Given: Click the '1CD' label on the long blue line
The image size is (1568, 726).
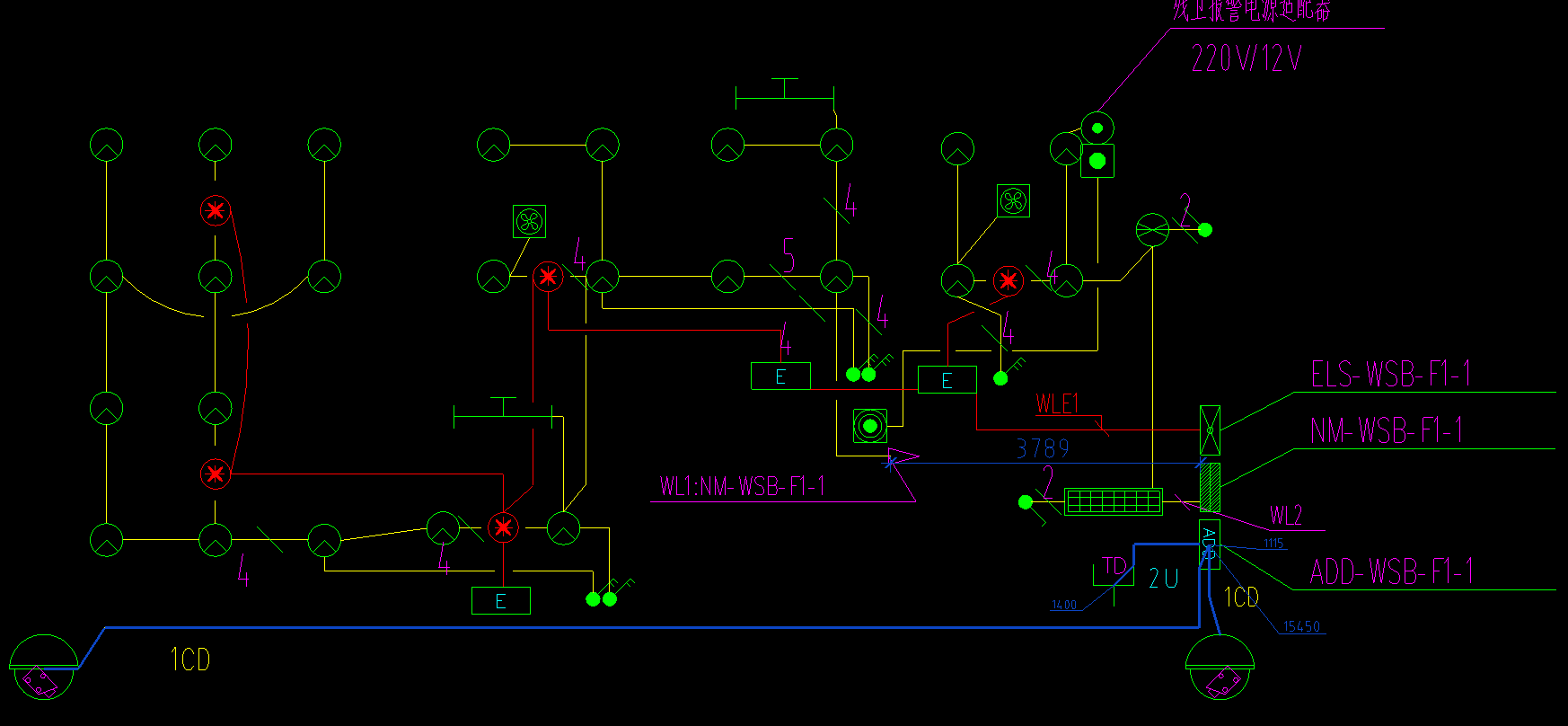Looking at the screenshot, I should [x=190, y=660].
